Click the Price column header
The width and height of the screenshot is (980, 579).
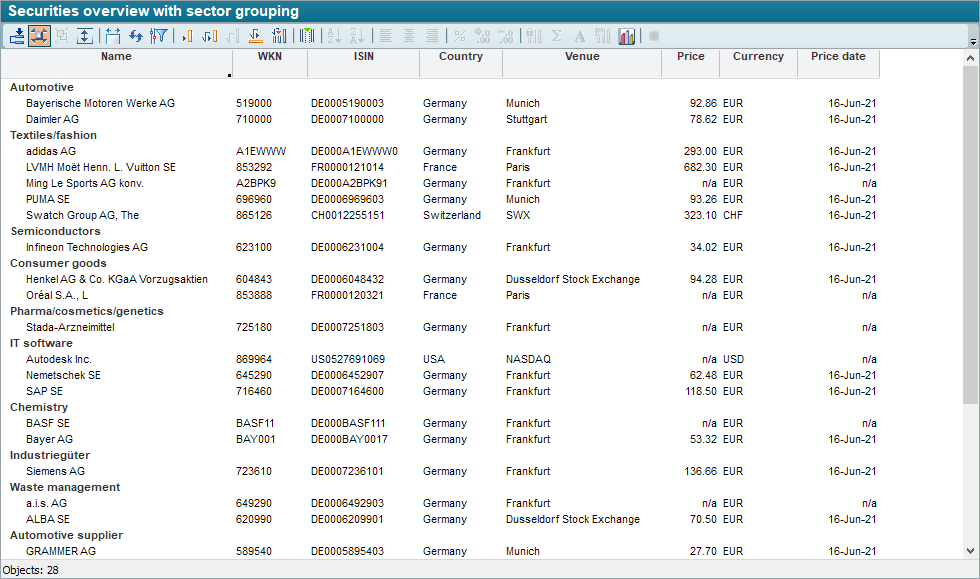click(x=690, y=57)
